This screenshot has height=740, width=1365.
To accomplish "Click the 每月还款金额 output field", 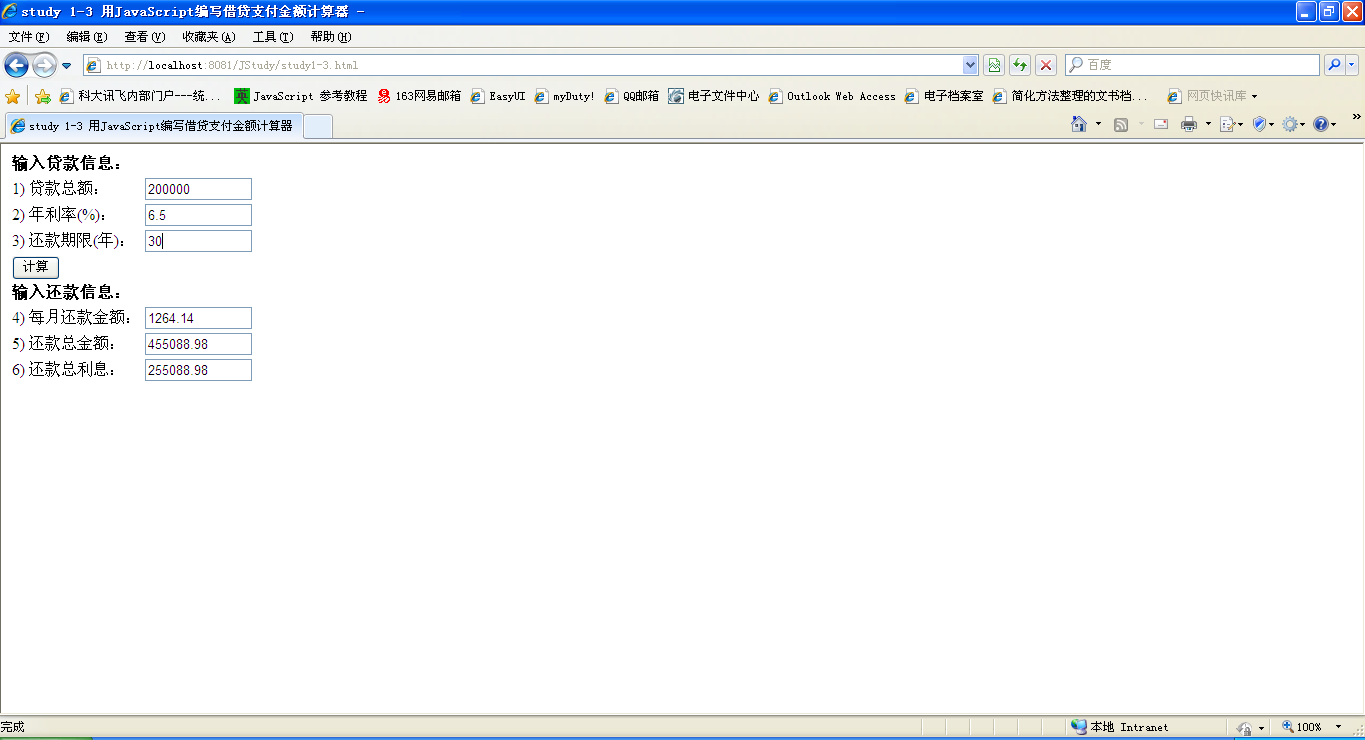I will pyautogui.click(x=198, y=318).
